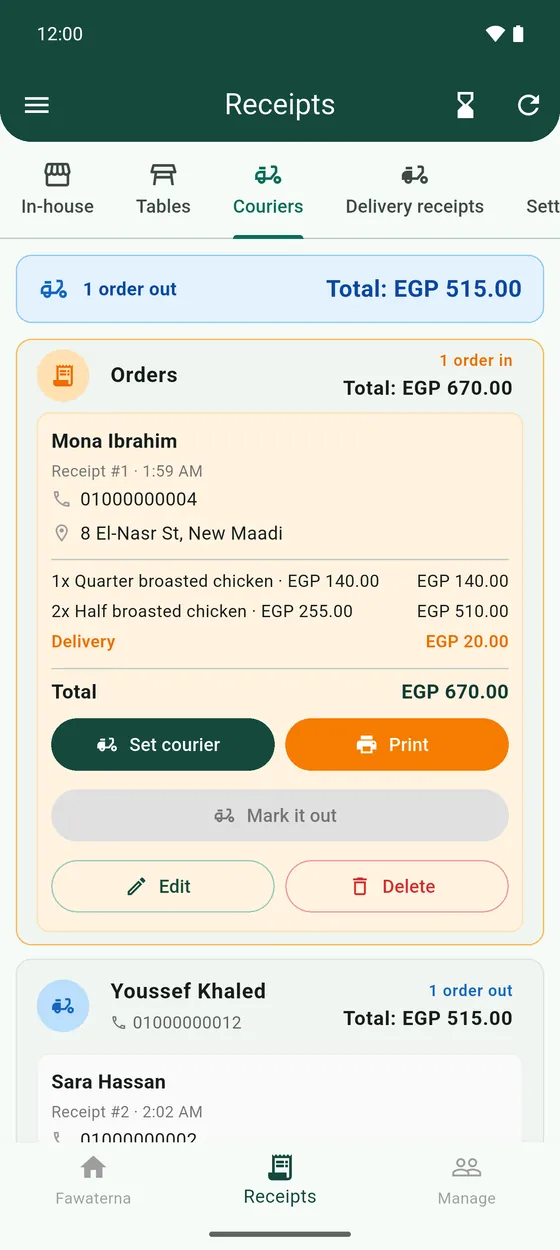Viewport: 560px width, 1250px height.
Task: Select the Delivery receipts tab
Action: coord(414,190)
